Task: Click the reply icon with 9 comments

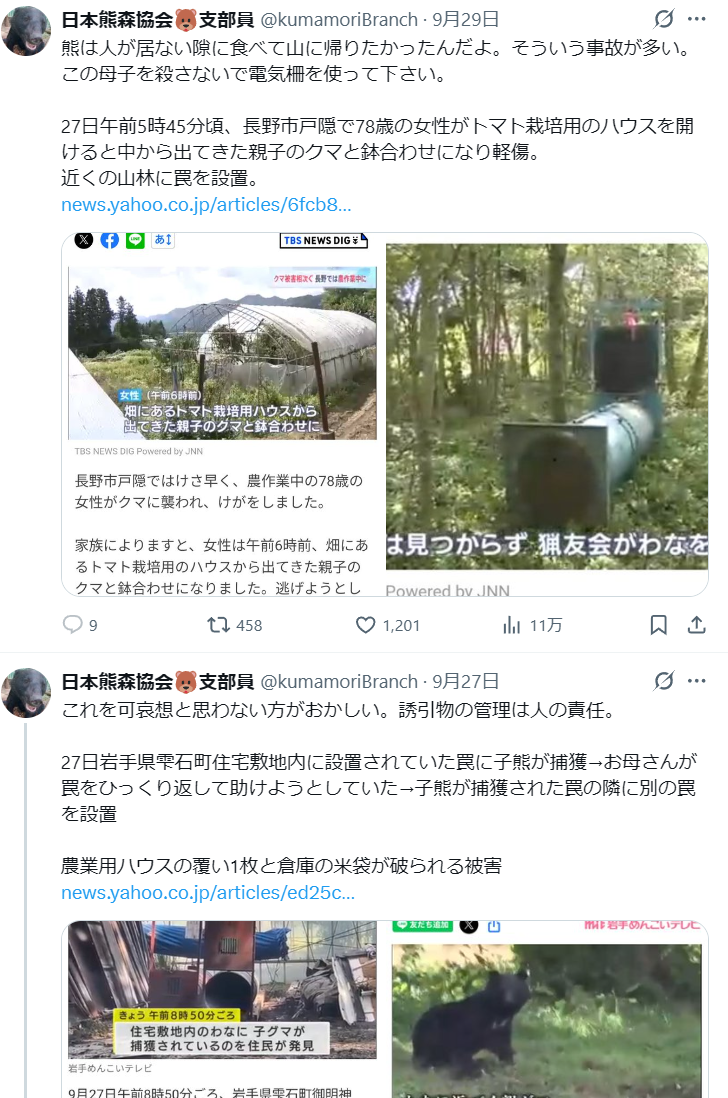Action: tap(73, 625)
